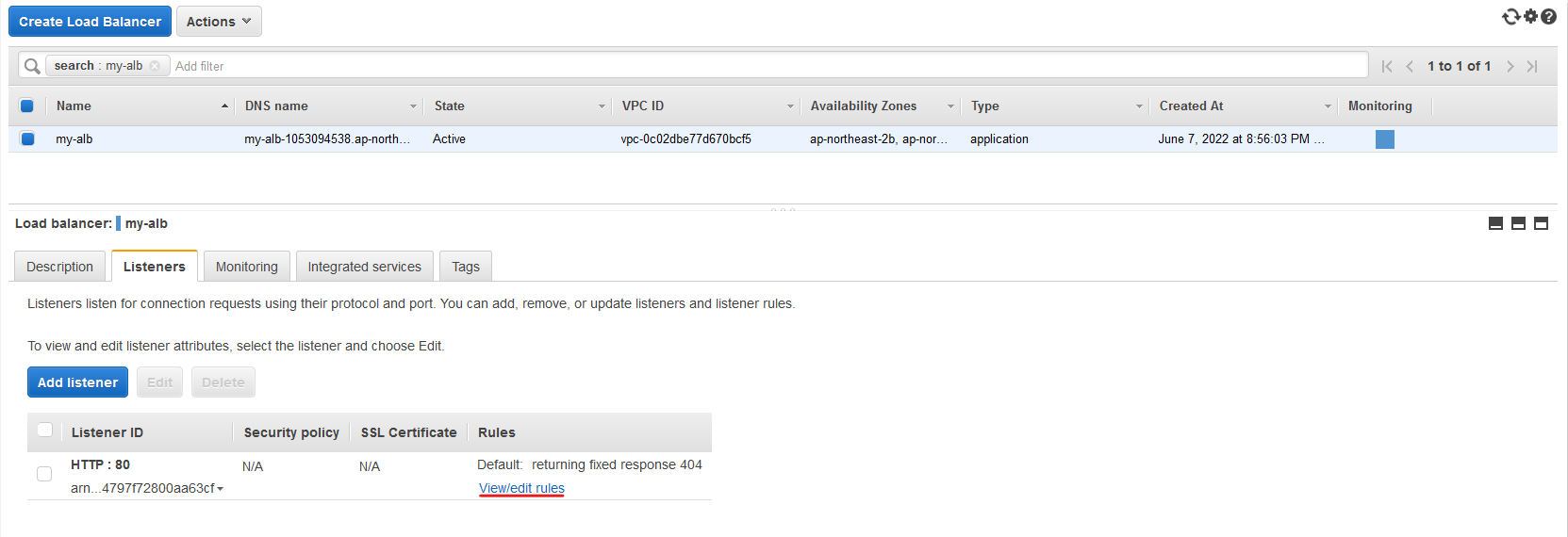This screenshot has width=1568, height=537.
Task: Click the vpc-0c02dbe77d670bcf5 cell
Action: [685, 138]
